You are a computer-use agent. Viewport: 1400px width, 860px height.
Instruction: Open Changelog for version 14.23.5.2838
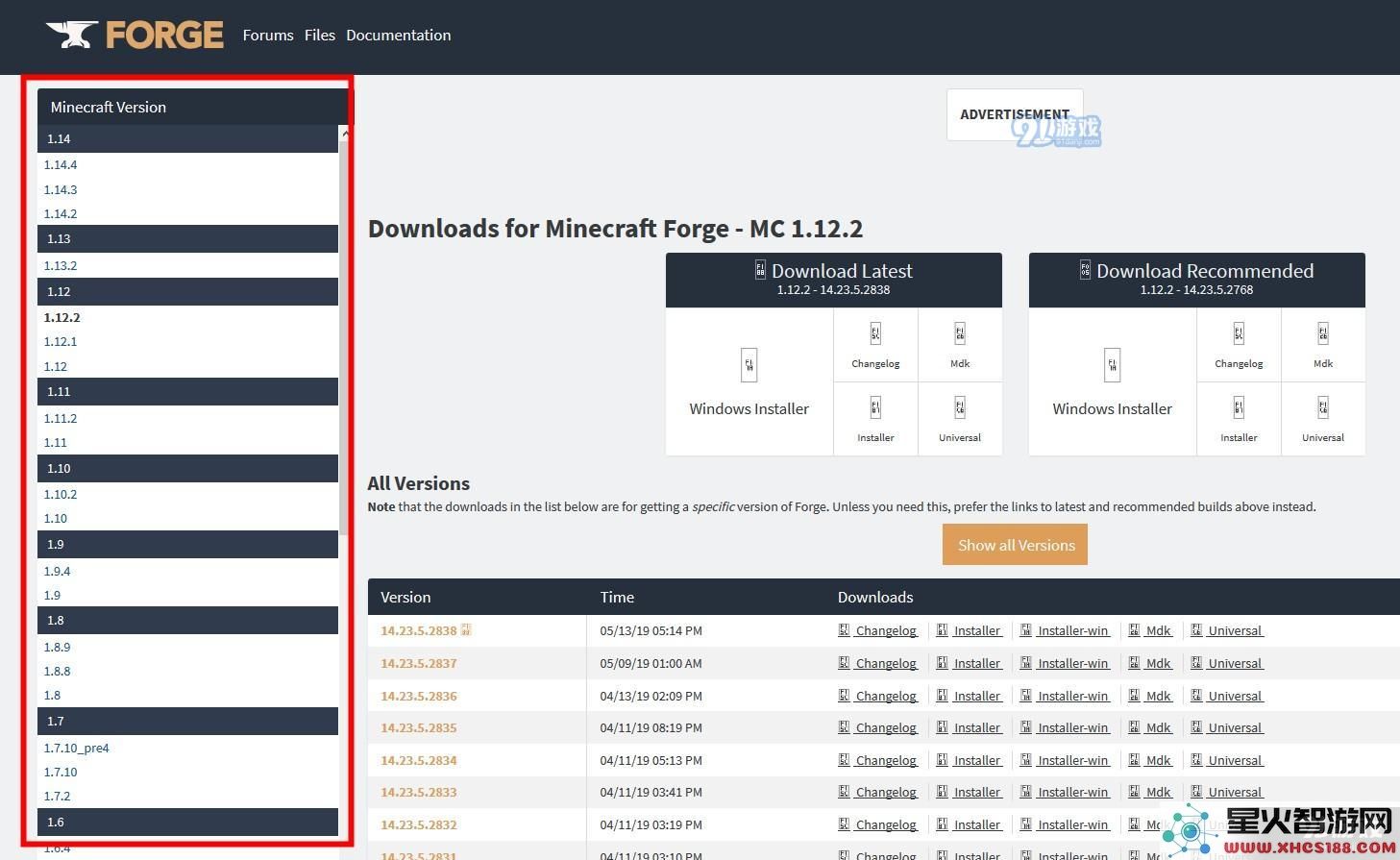click(x=878, y=630)
